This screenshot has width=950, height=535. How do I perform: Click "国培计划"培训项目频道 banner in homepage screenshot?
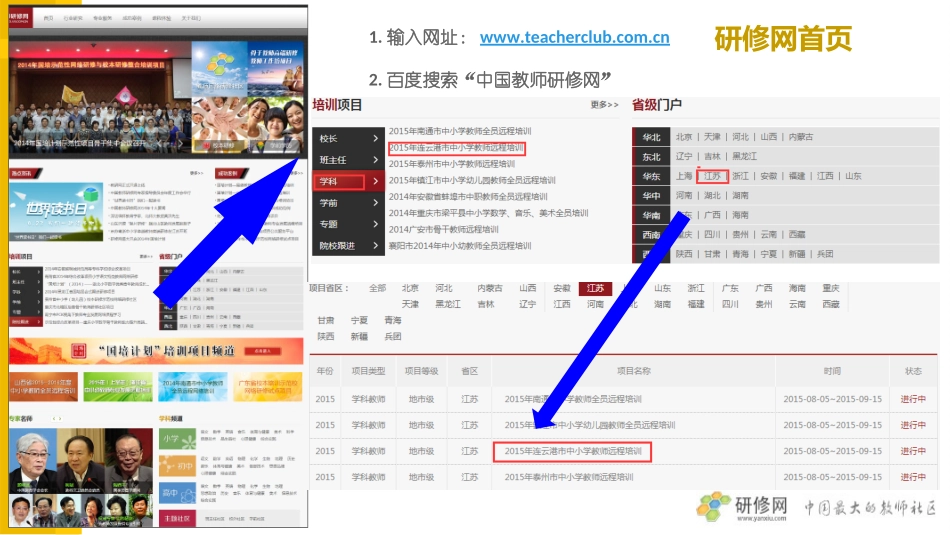point(156,351)
